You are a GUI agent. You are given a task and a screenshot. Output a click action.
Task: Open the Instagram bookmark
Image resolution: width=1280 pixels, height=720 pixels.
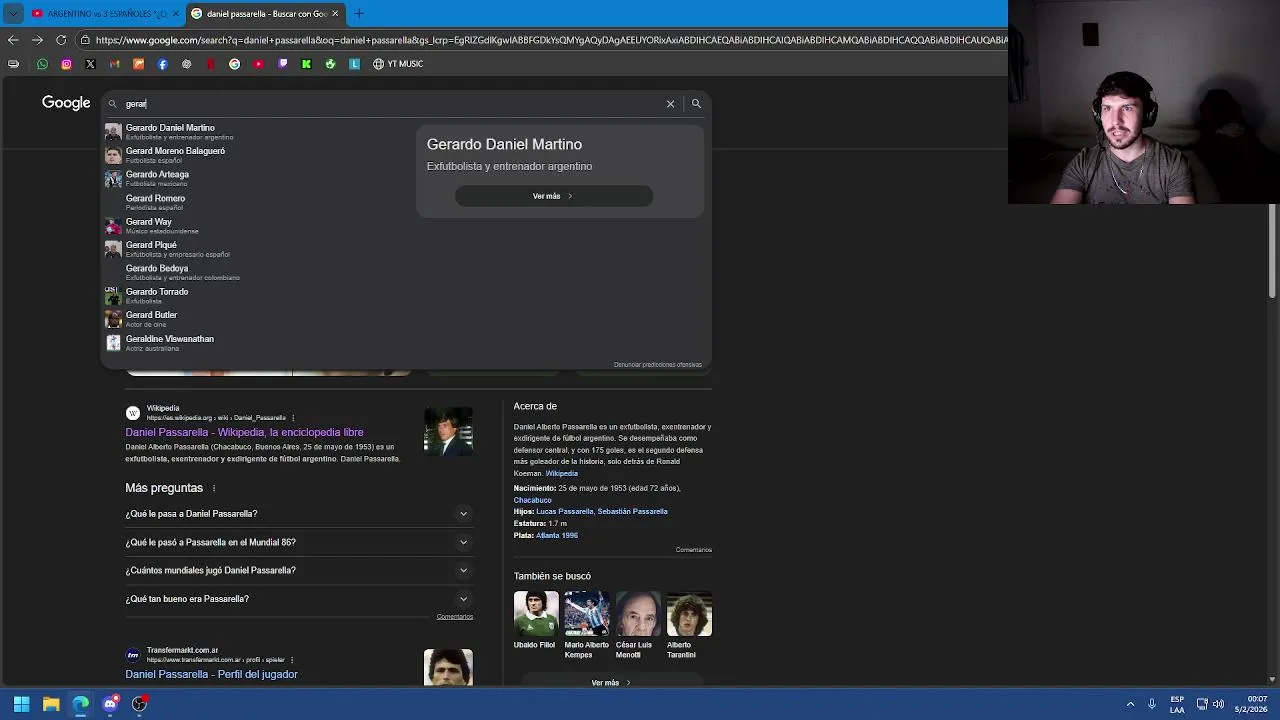click(x=66, y=64)
